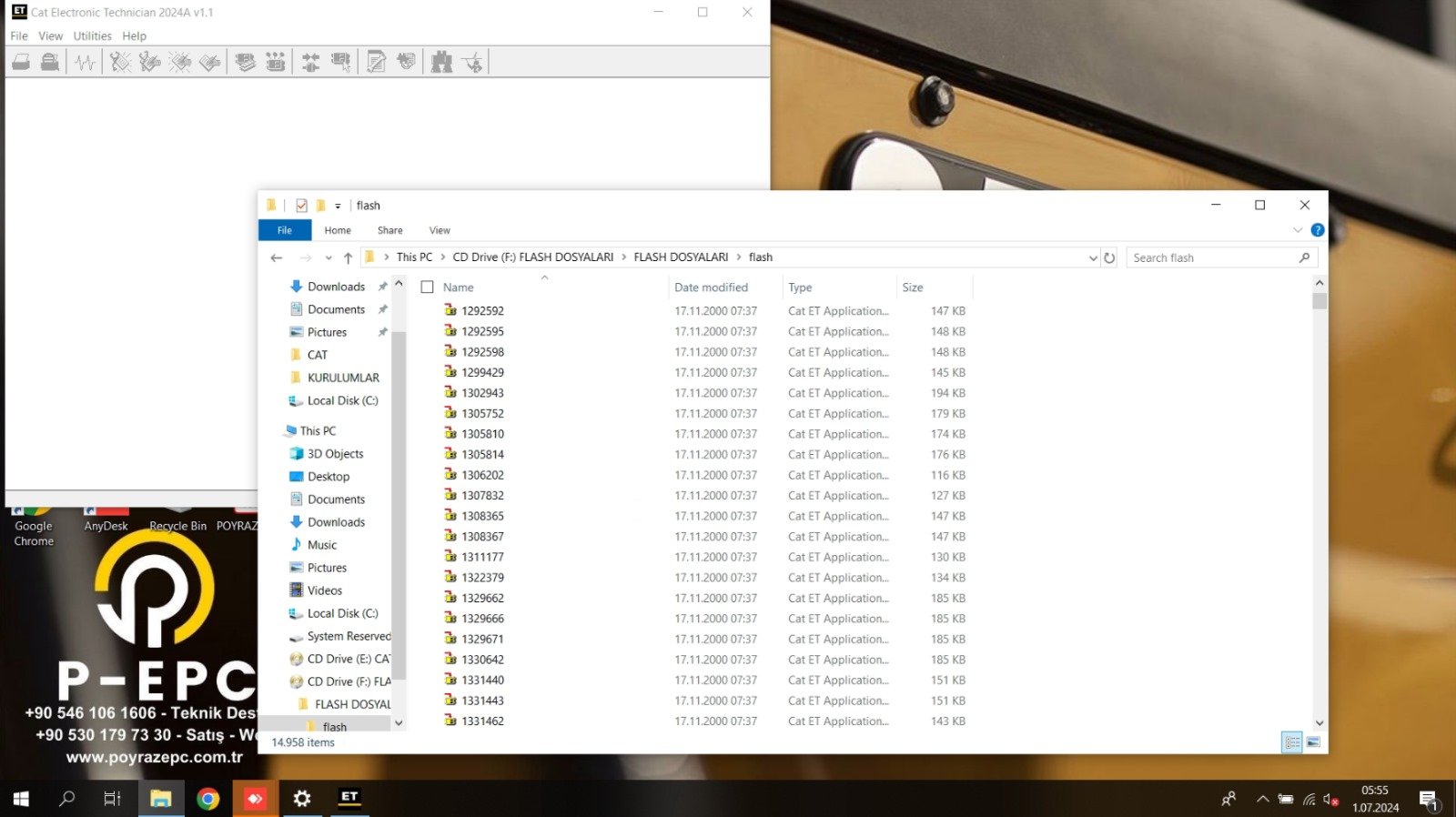The height and width of the screenshot is (817, 1456).
Task: Go up one folder level with Up arrow
Action: tap(348, 258)
